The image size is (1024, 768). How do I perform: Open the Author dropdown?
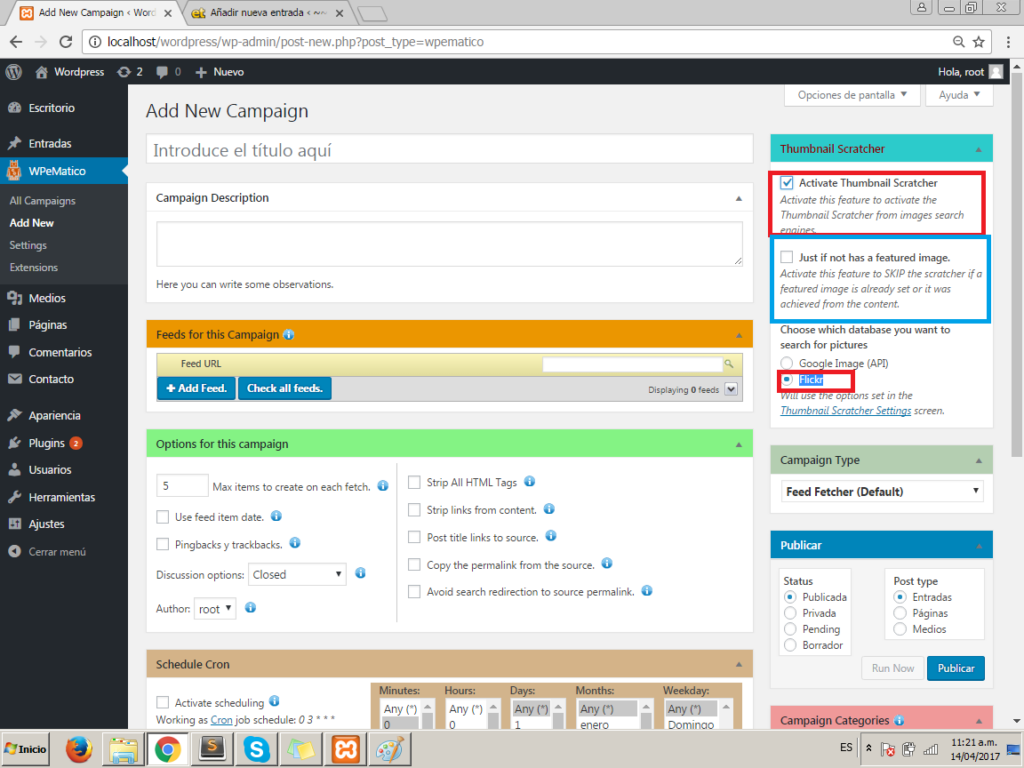point(215,609)
